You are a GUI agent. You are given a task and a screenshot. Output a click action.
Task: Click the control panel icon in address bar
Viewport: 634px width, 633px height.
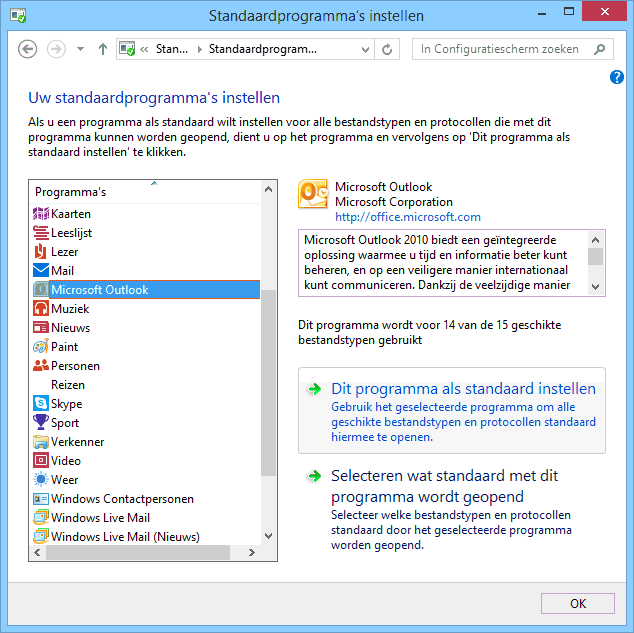pos(127,49)
